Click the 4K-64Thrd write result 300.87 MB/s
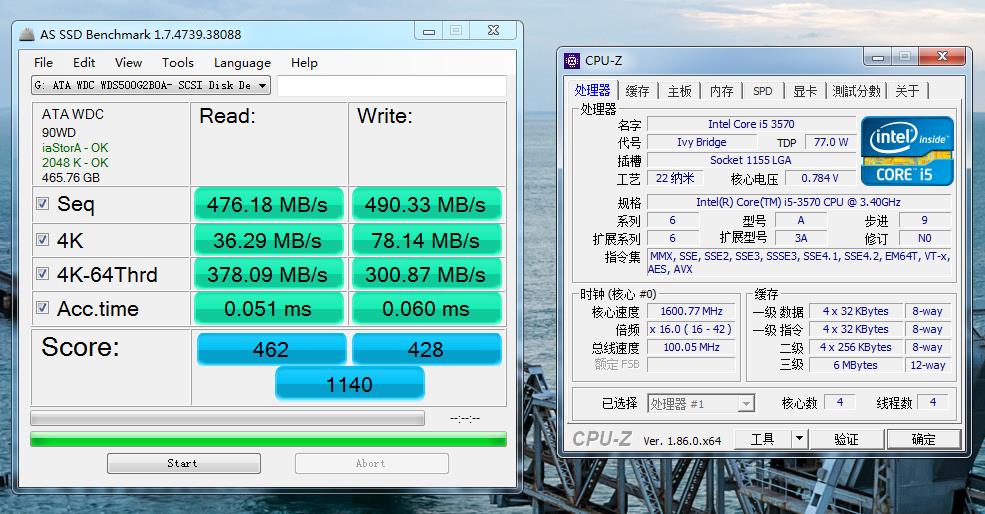The height and width of the screenshot is (514, 985). pyautogui.click(x=427, y=275)
